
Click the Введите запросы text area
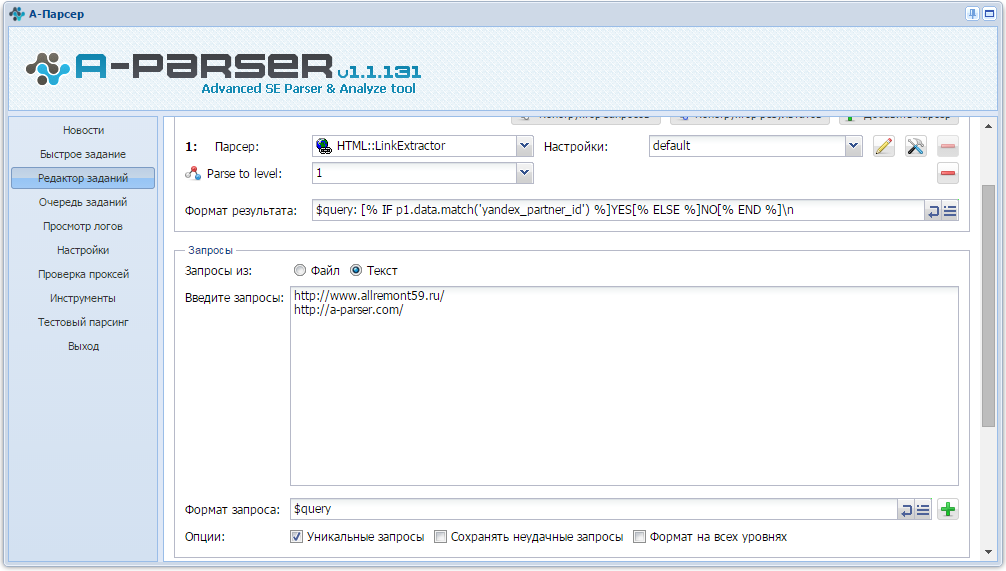(624, 386)
